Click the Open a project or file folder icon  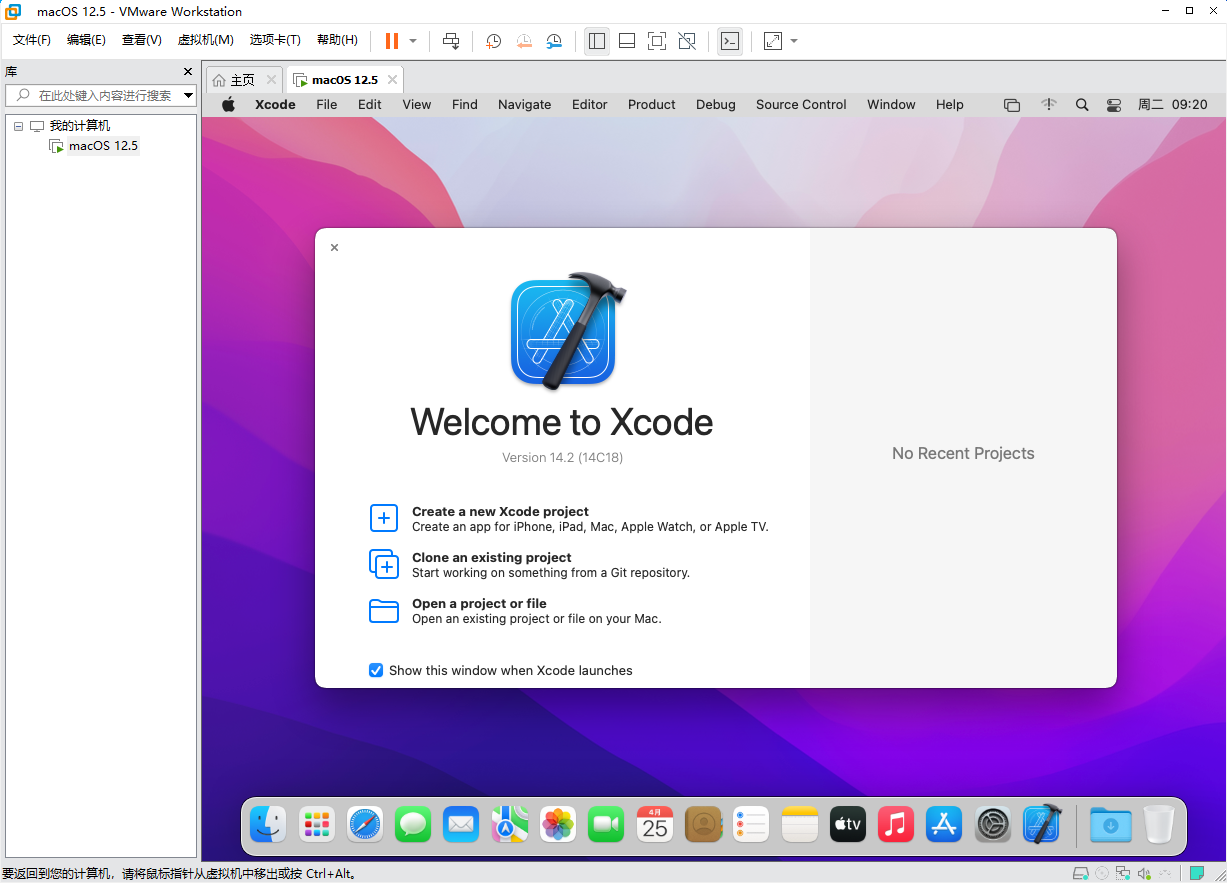(x=384, y=610)
